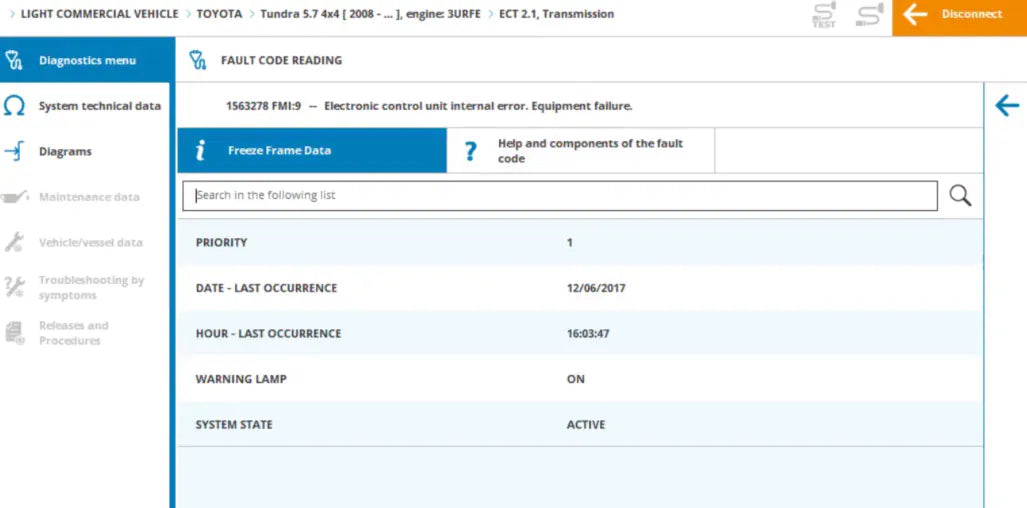Screen dimensions: 1027x508
Task: Select the Tundra 5.7 4x4 breadcrumb
Action: [x=370, y=14]
